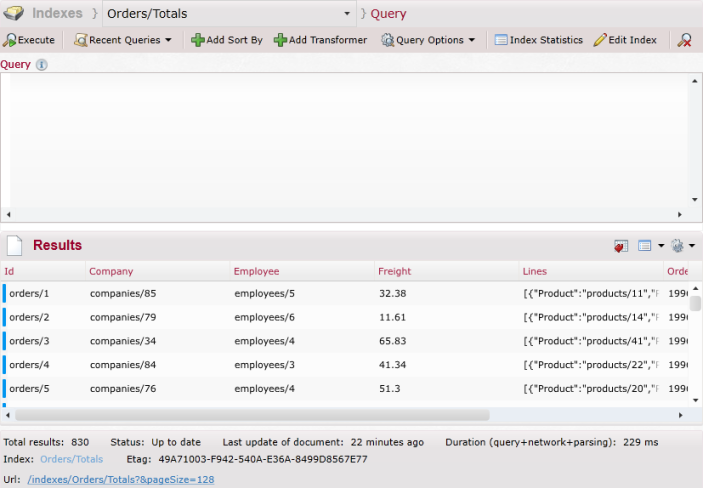Click the query editor scroll down arrow

(x=694, y=200)
